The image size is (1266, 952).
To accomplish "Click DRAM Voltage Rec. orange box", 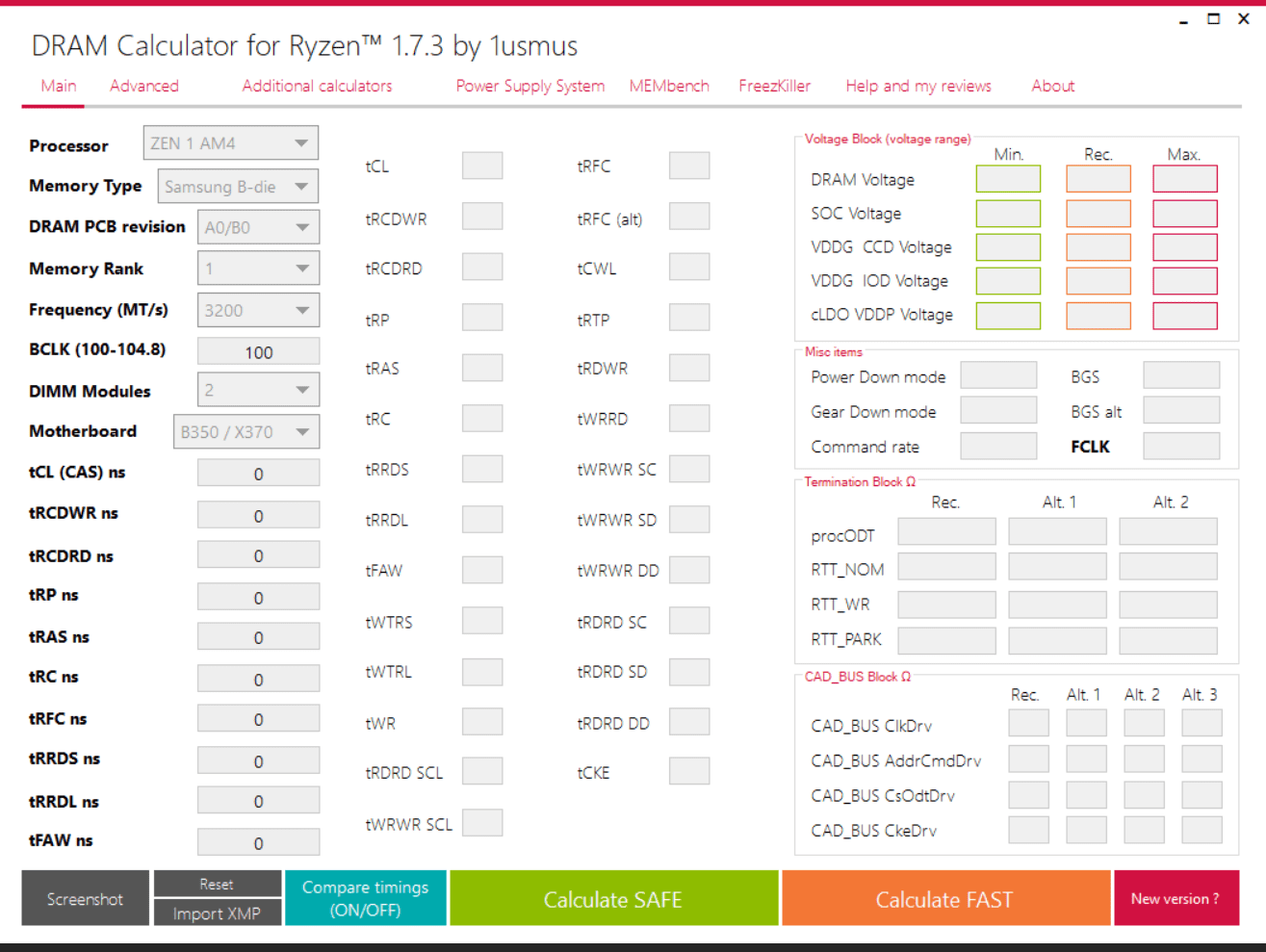I will pos(1098,179).
